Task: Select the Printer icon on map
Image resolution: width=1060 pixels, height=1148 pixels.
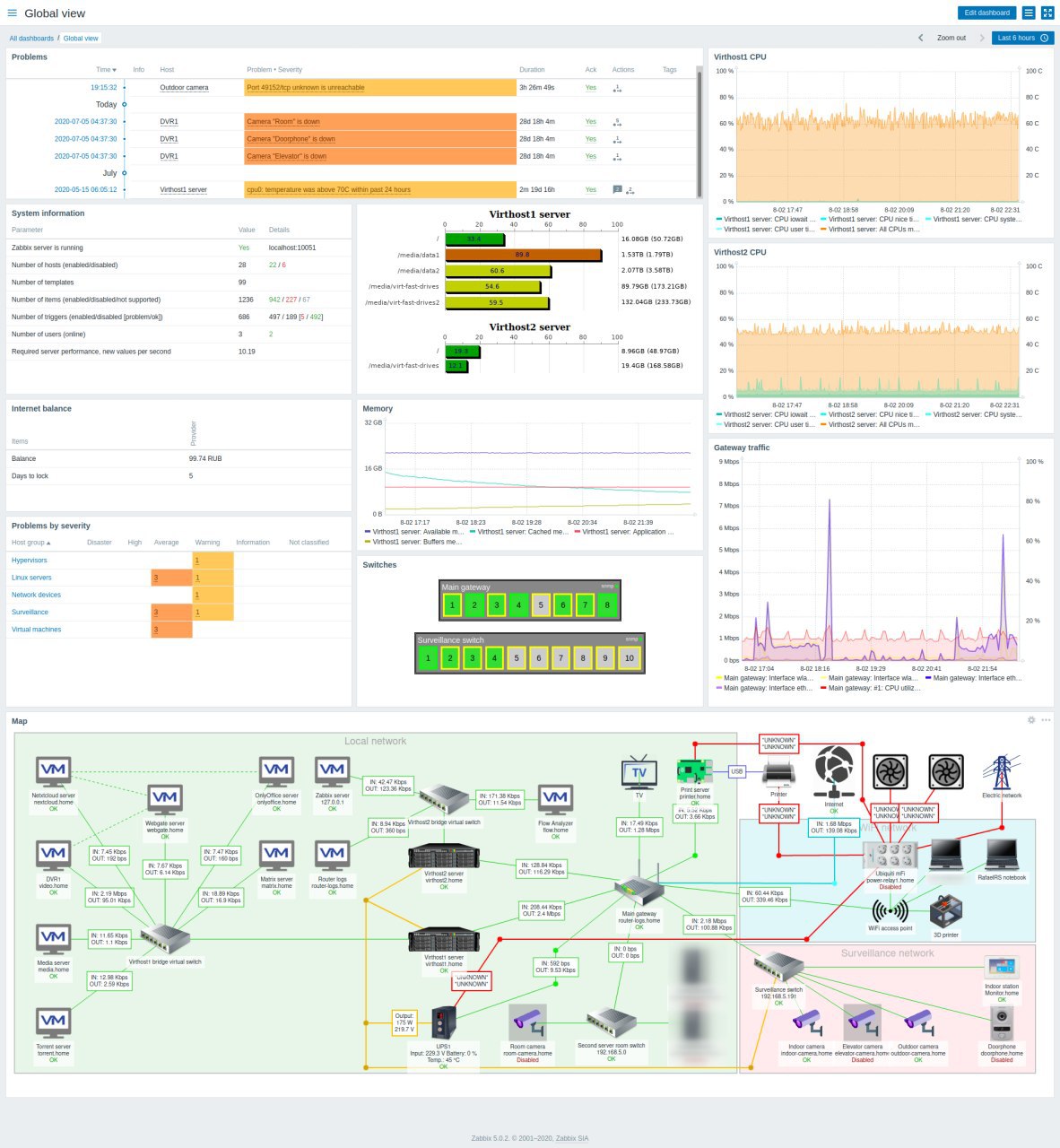Action: click(x=778, y=772)
